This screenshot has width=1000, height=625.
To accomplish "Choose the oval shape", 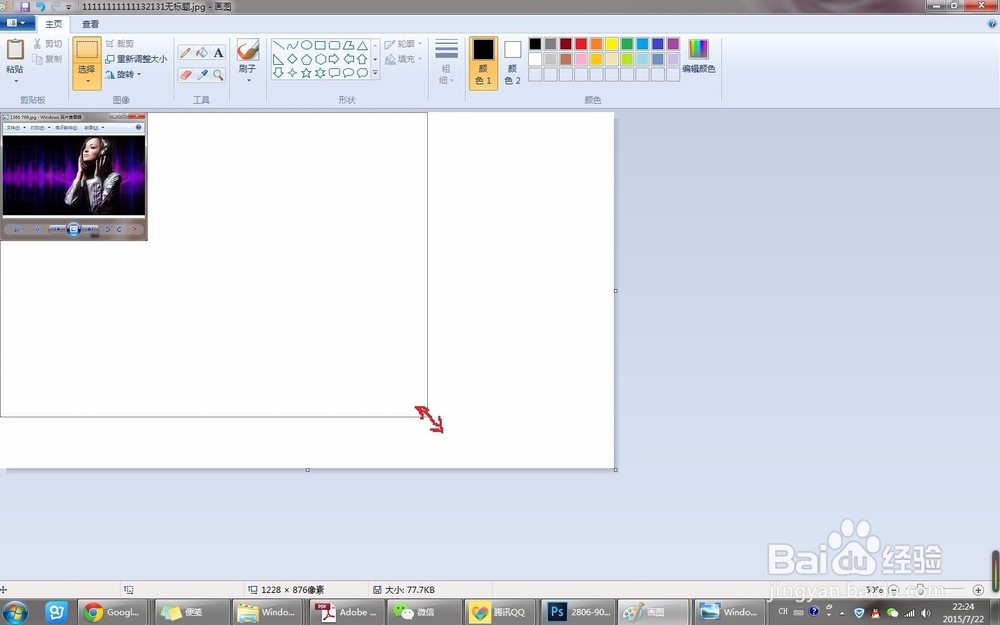I will (x=307, y=45).
